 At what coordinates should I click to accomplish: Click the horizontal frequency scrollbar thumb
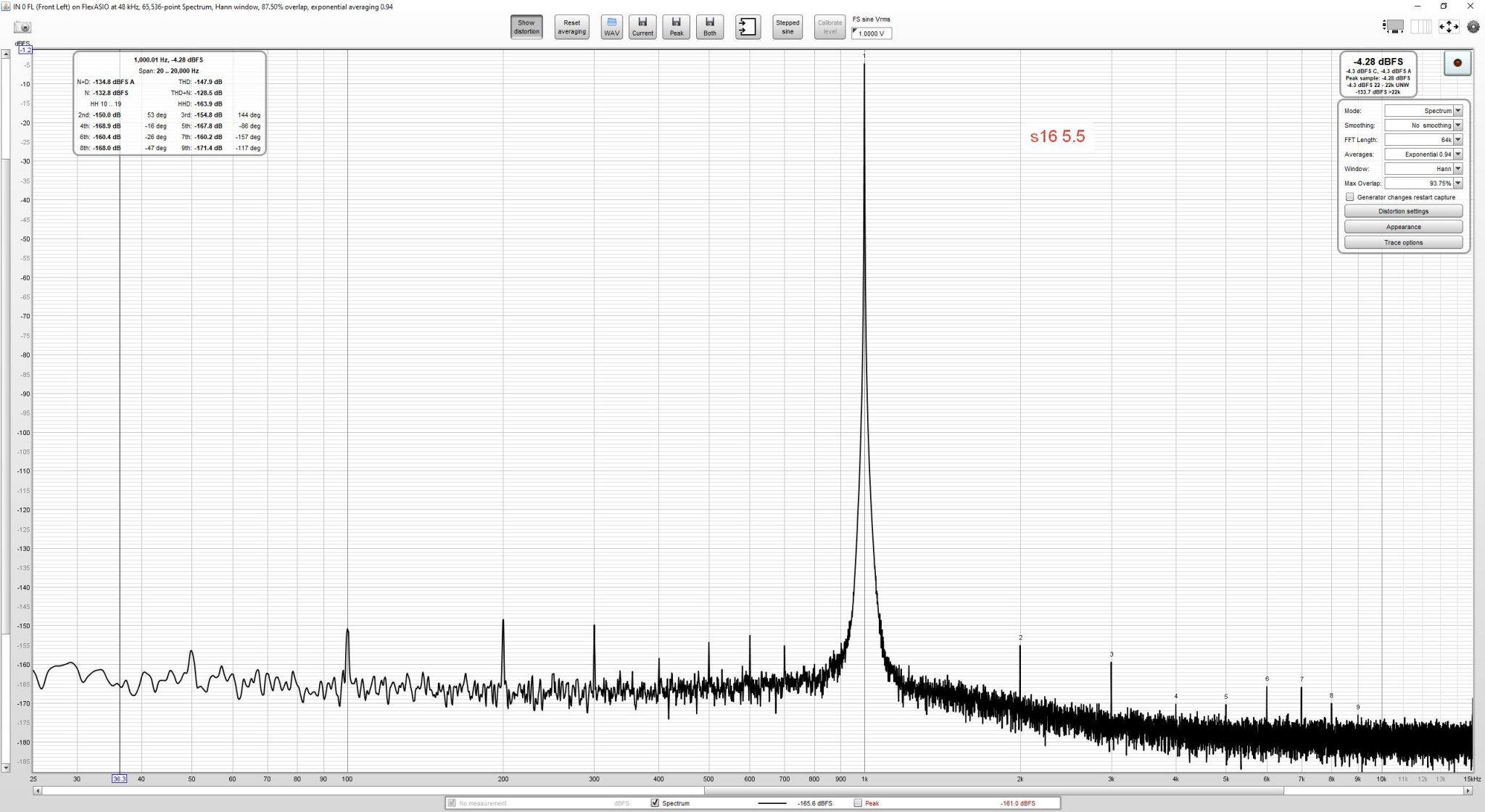coord(993,791)
